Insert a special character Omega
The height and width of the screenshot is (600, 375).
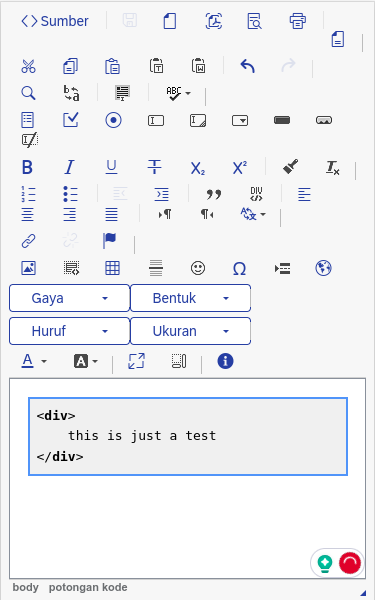click(240, 269)
